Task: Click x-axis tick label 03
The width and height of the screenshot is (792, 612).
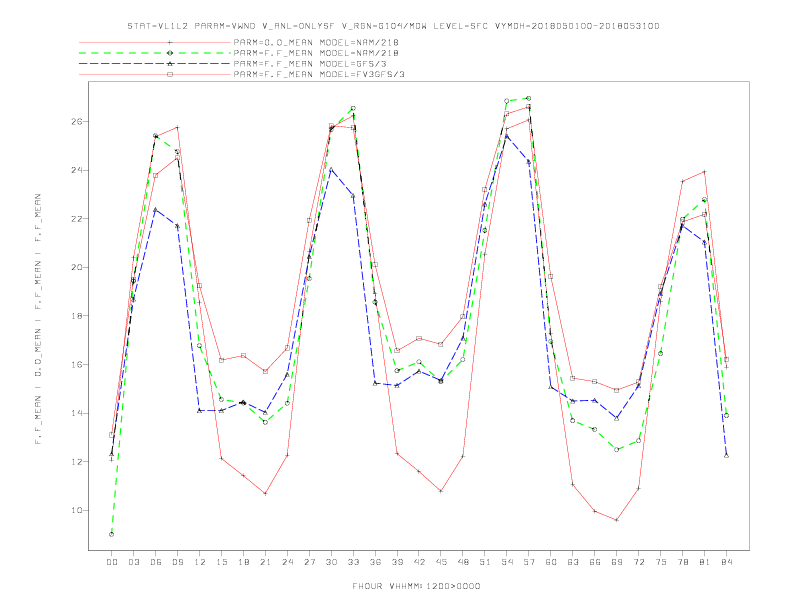Action: pyautogui.click(x=133, y=562)
